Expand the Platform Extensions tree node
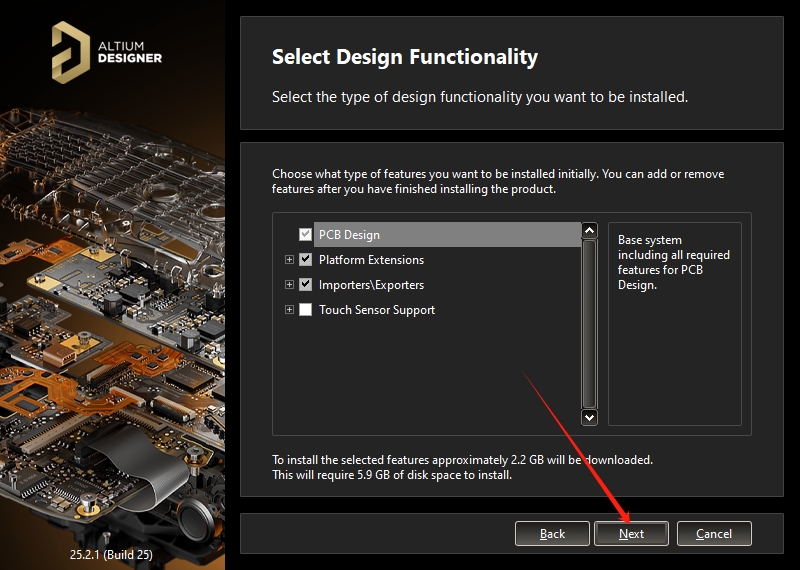 point(290,260)
